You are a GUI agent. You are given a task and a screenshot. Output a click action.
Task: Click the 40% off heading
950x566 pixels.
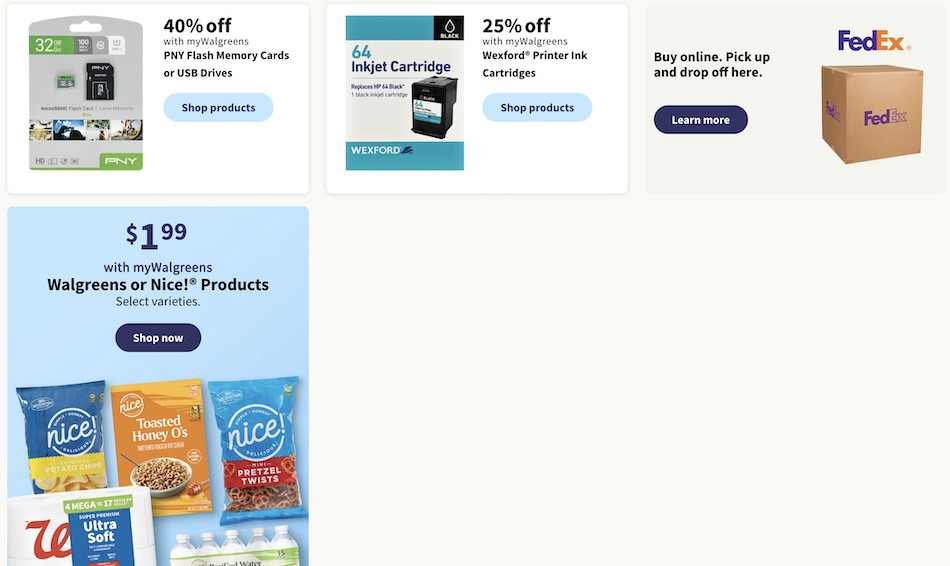[198, 25]
